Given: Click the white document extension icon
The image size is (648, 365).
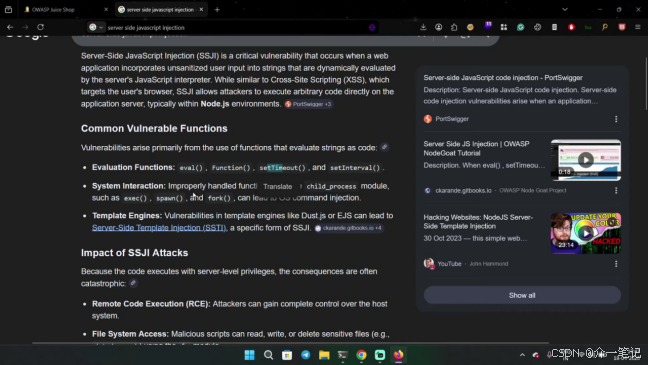Looking at the screenshot, I should point(555,27).
